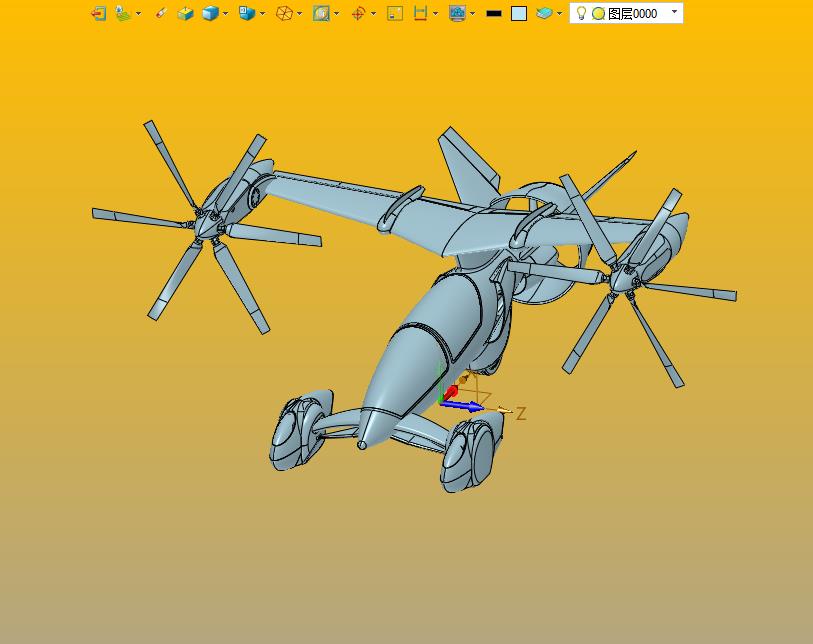Open dropdown beside the layer stack icon
813x644 pixels.
coord(559,13)
